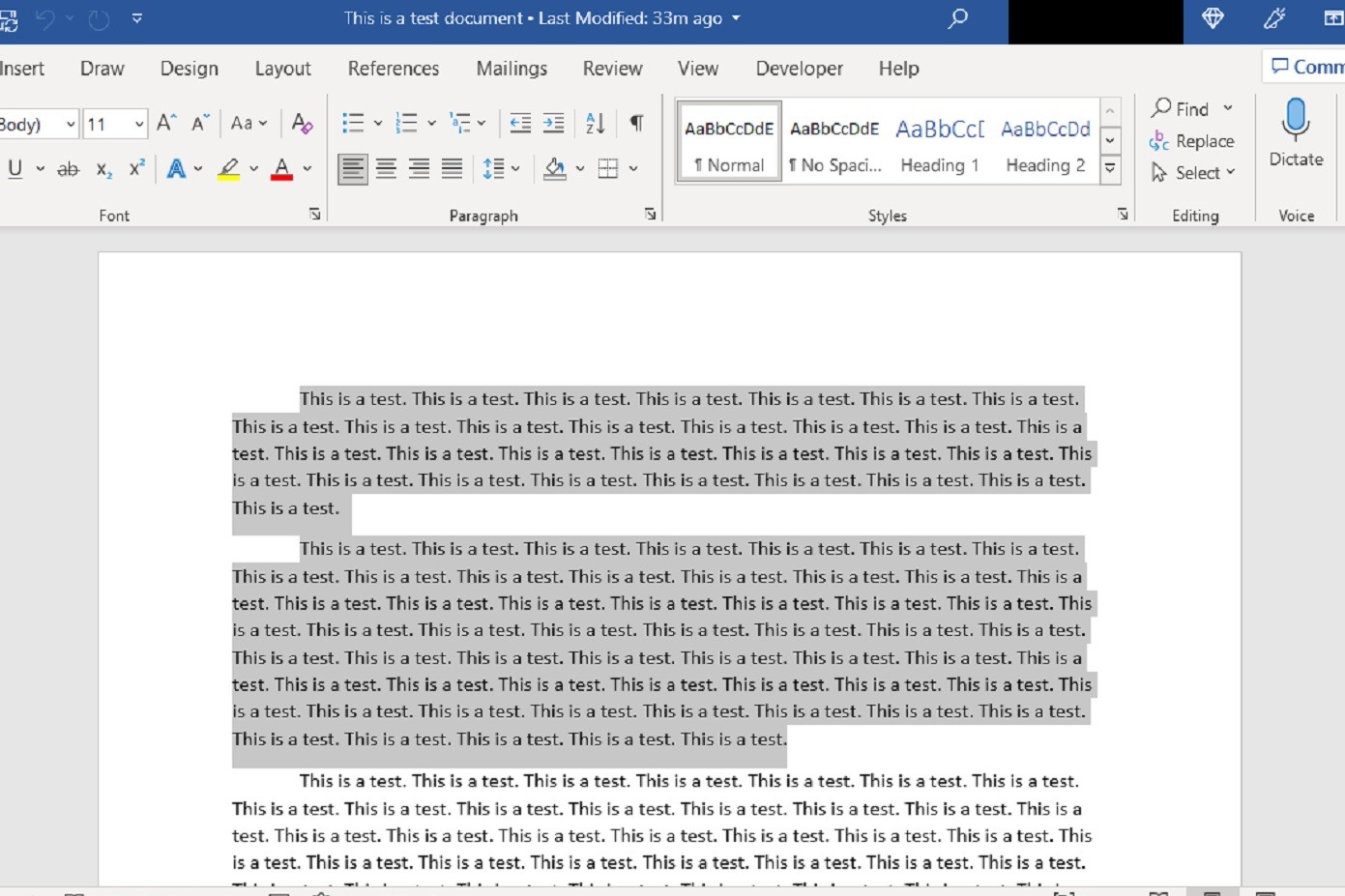
Task: Align text left
Action: 353,169
